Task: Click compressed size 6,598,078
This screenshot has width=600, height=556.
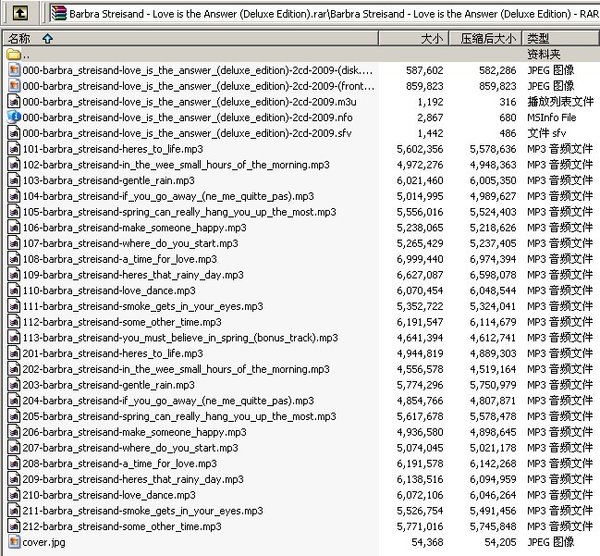Action: point(493,275)
